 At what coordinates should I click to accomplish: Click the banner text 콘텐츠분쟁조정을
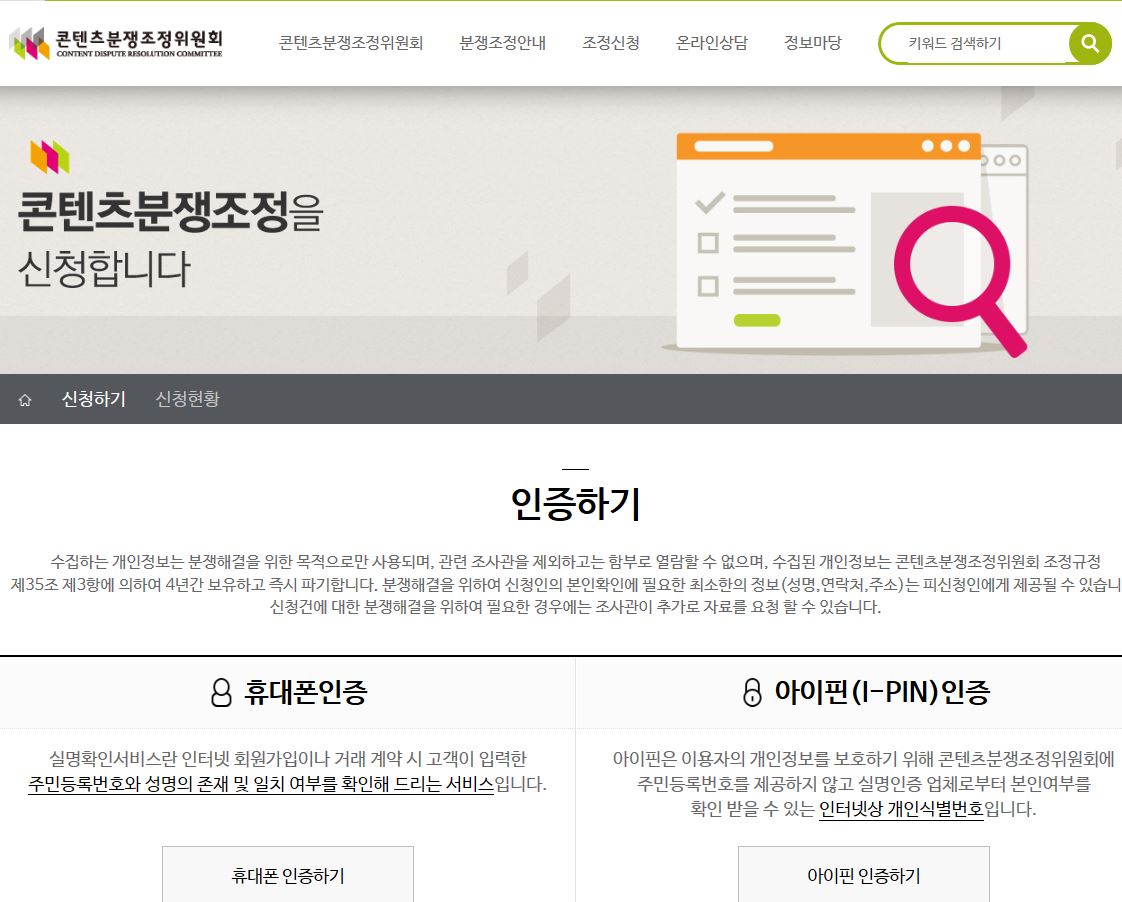(x=170, y=212)
